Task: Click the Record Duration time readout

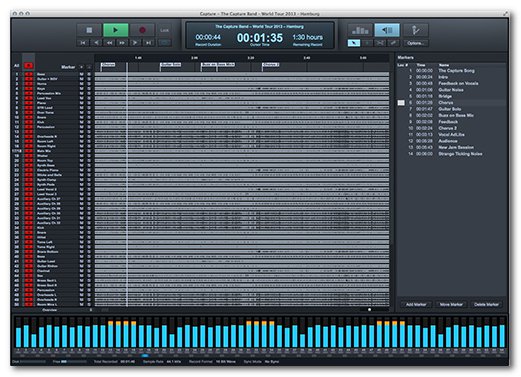Action: pyautogui.click(x=208, y=37)
